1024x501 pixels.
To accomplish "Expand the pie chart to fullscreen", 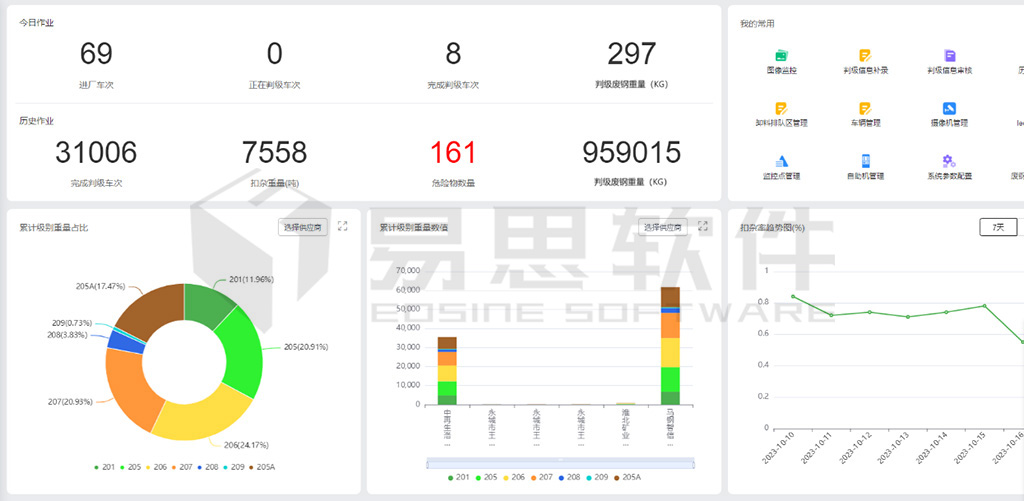I will click(343, 227).
